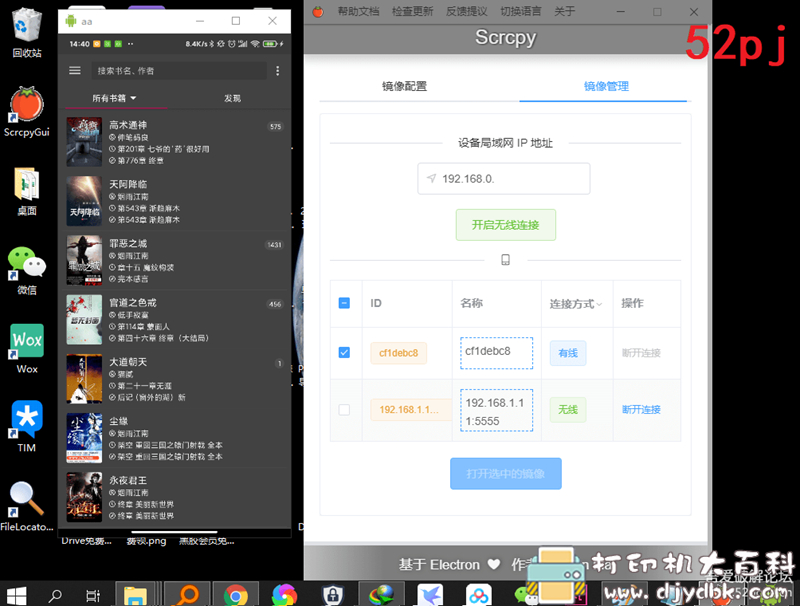This screenshot has height=606, width=800.
Task: Focus the device IP address input field
Action: [x=504, y=179]
